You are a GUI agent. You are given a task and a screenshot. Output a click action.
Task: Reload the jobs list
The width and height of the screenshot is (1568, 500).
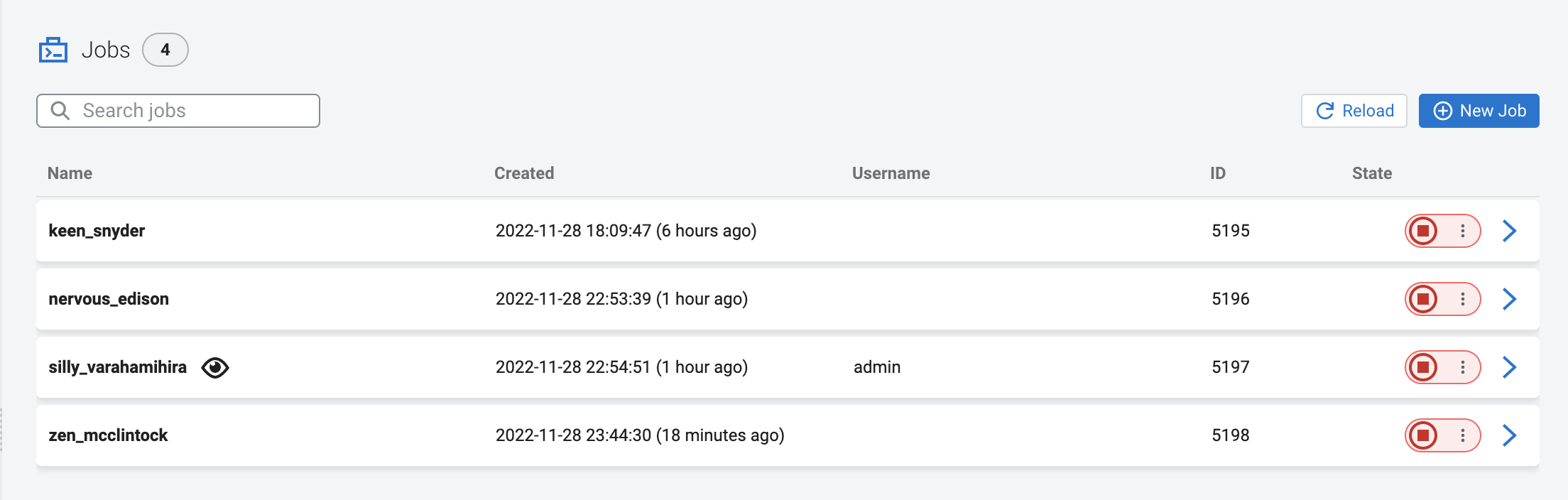tap(1354, 111)
